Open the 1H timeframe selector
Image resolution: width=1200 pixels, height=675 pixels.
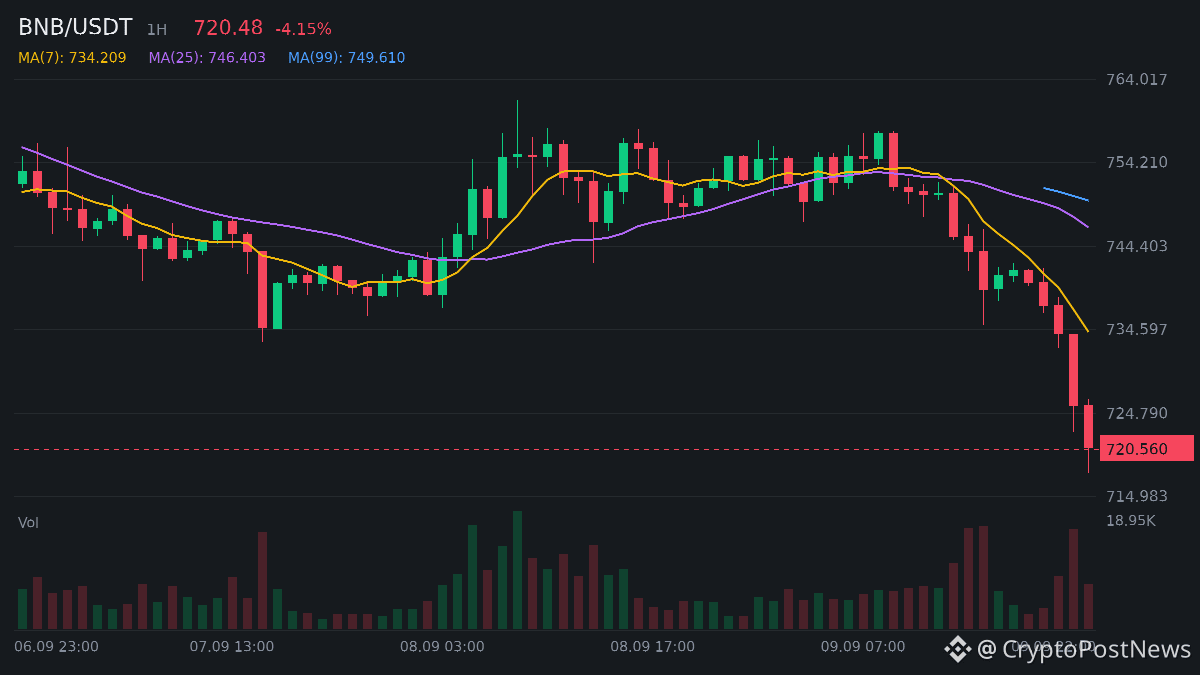(157, 30)
